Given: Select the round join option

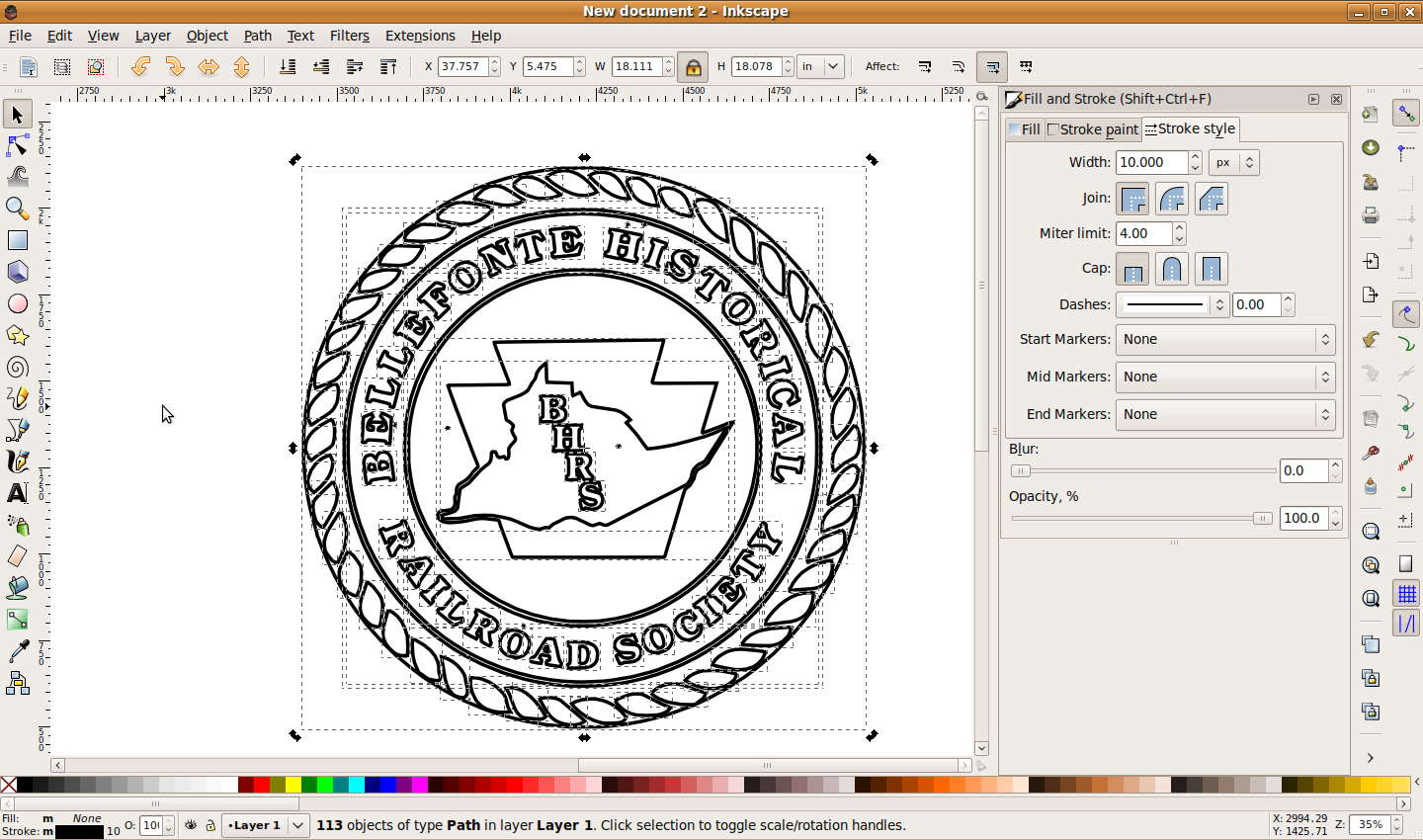Looking at the screenshot, I should [1172, 200].
